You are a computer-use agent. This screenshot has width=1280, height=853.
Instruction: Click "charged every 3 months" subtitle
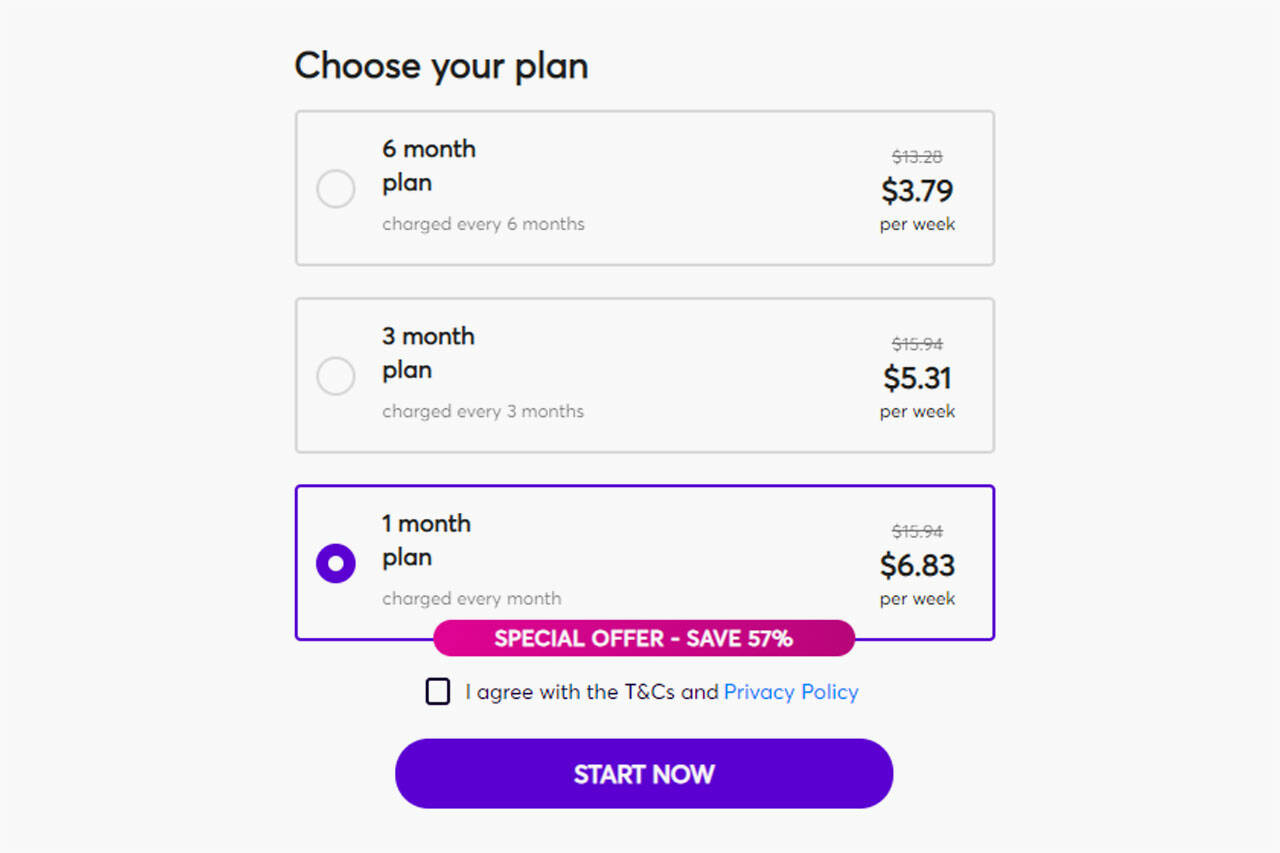pyautogui.click(x=483, y=411)
